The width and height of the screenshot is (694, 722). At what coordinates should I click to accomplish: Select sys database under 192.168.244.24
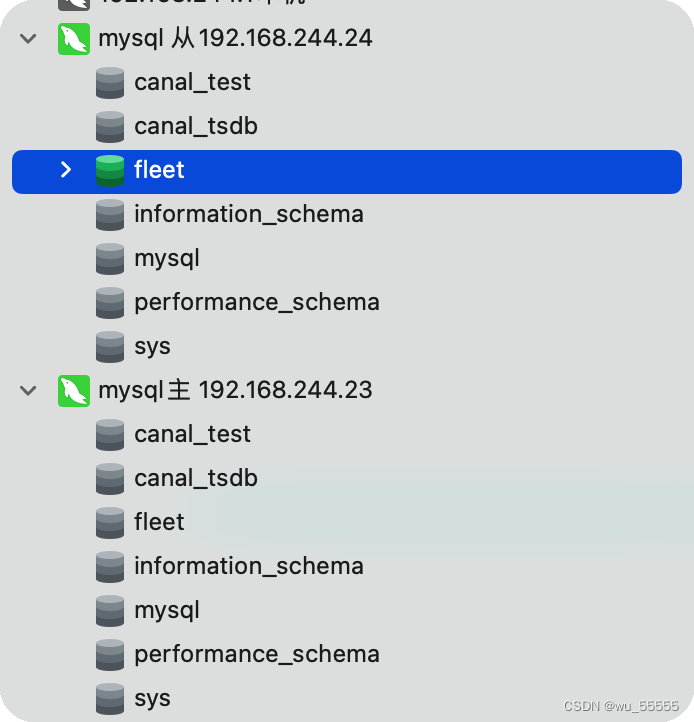pyautogui.click(x=152, y=346)
